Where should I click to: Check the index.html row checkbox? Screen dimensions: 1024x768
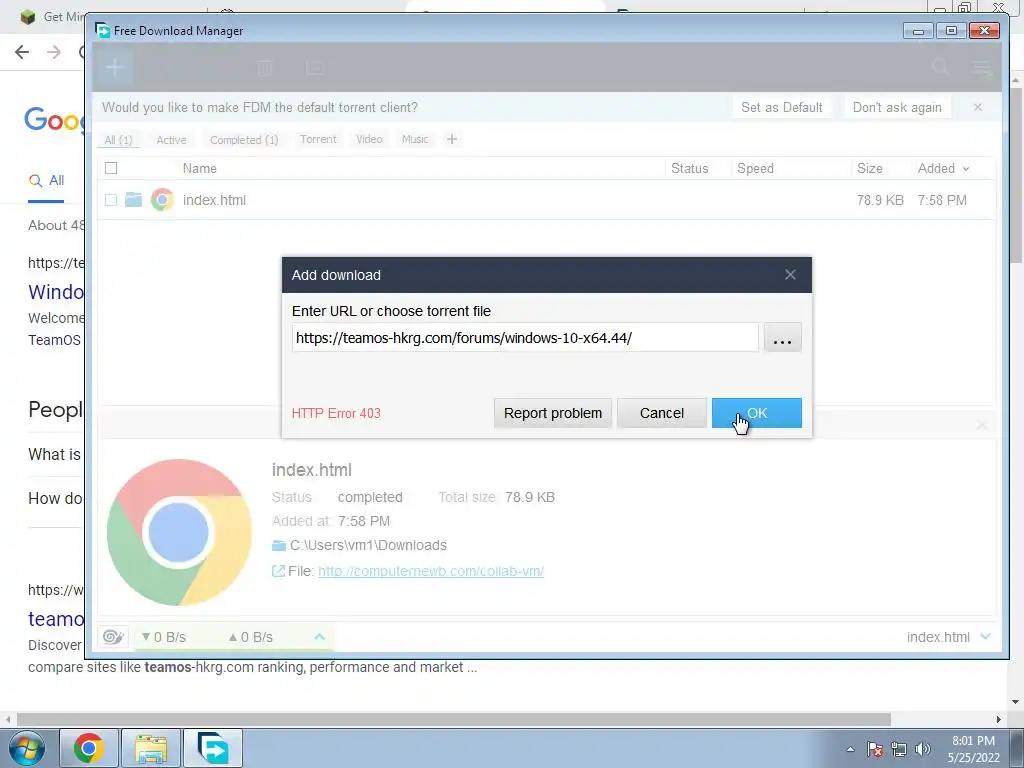[111, 200]
